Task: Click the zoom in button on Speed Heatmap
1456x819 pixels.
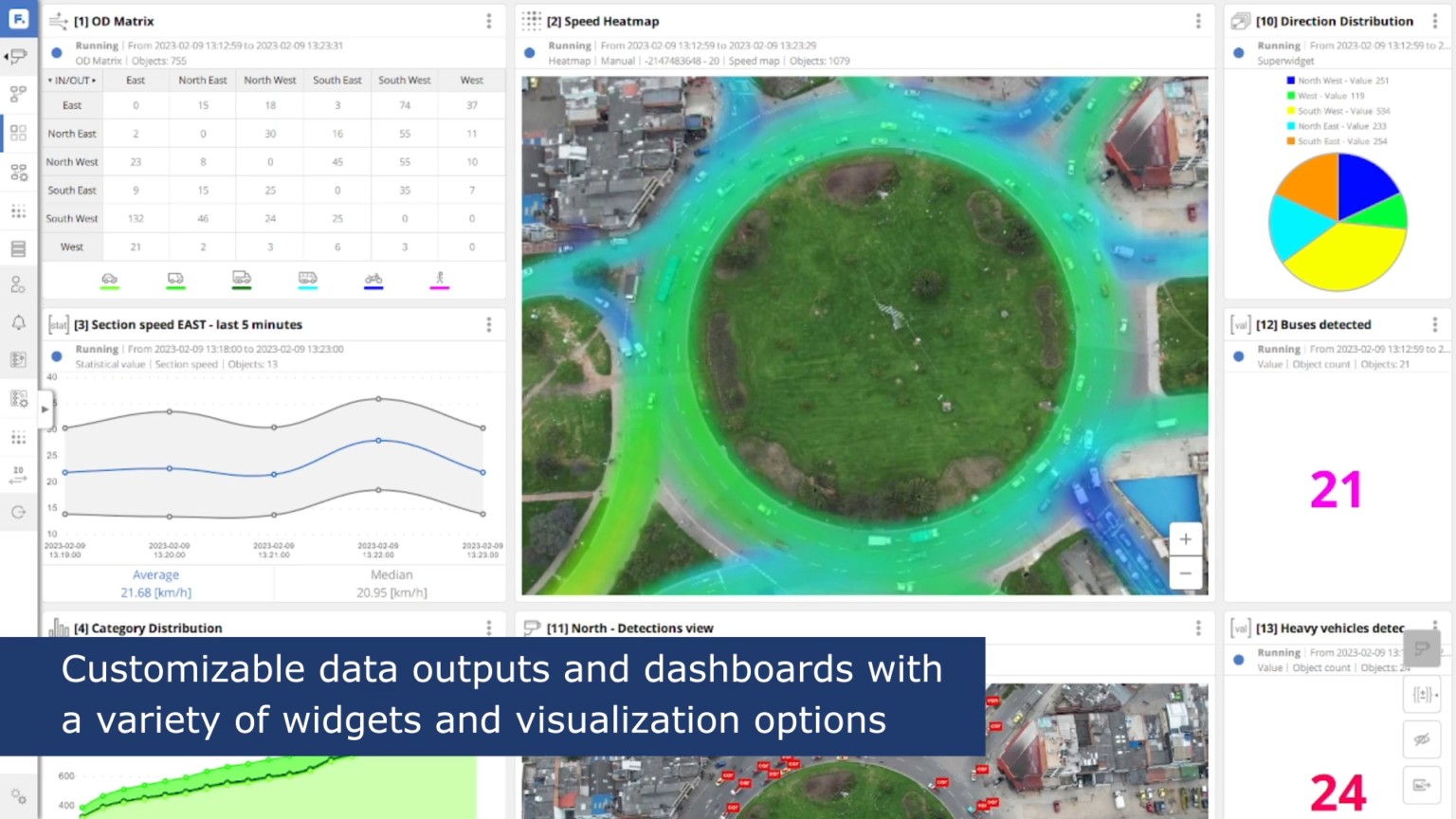Action: click(1185, 538)
